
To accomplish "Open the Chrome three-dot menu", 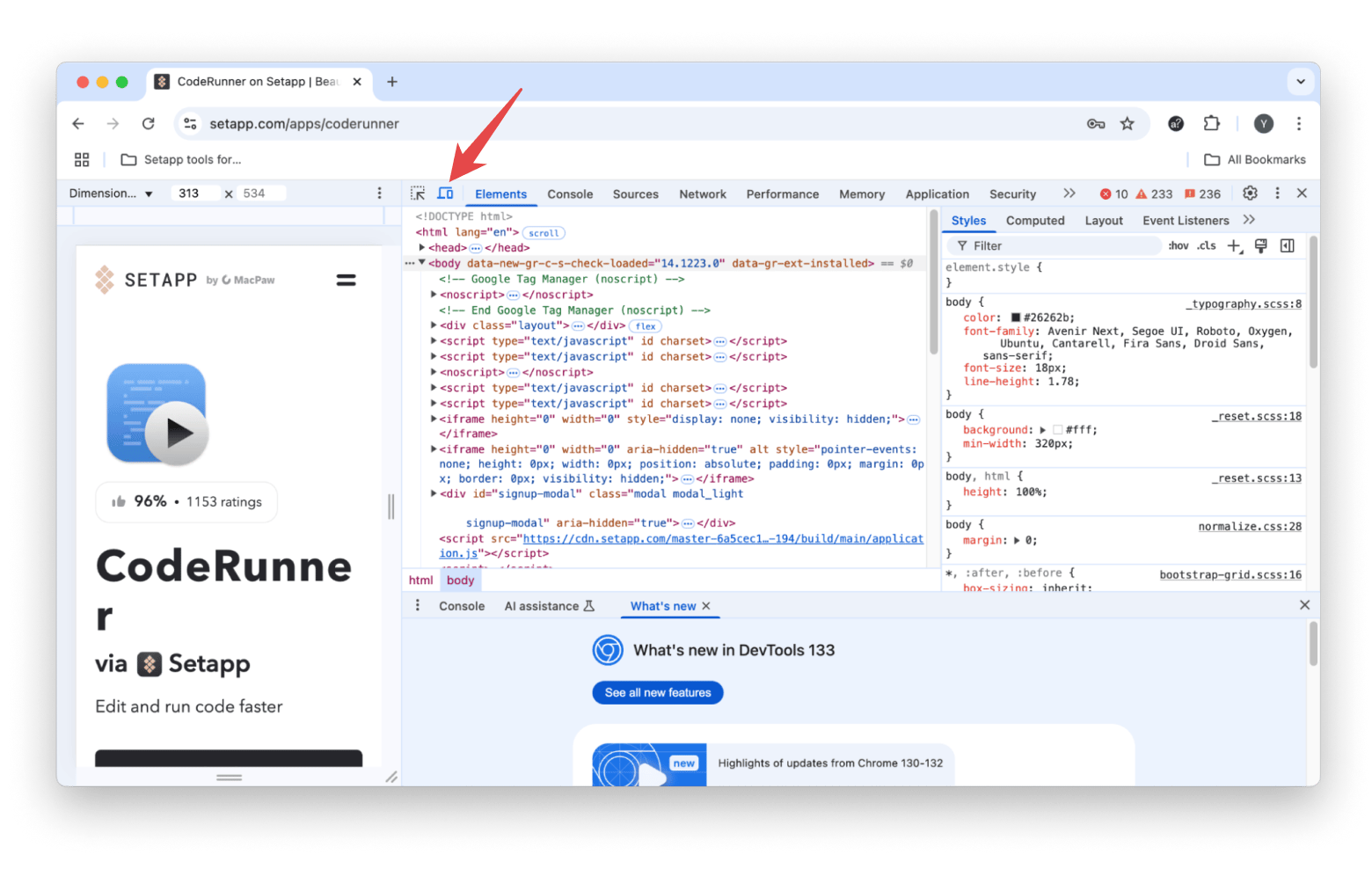I will tap(1299, 124).
